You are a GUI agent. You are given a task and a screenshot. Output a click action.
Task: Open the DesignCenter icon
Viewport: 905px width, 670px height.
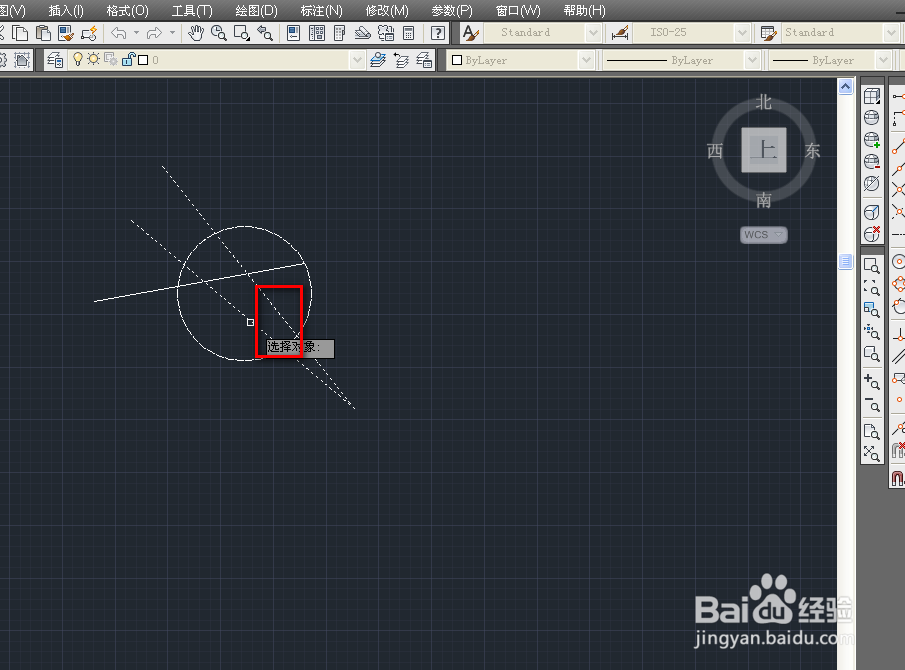tap(316, 33)
